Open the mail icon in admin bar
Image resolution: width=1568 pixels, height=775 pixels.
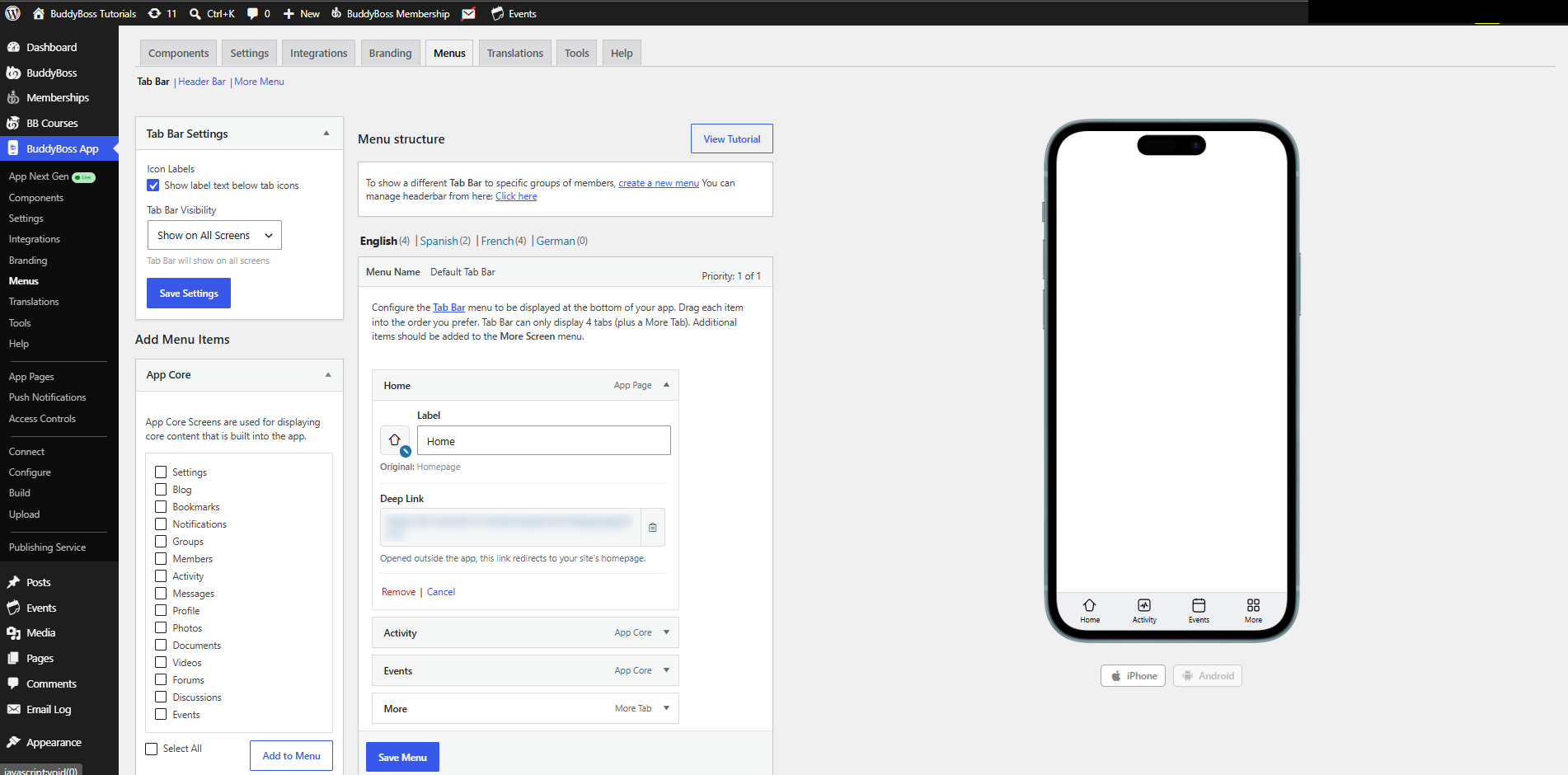click(468, 13)
